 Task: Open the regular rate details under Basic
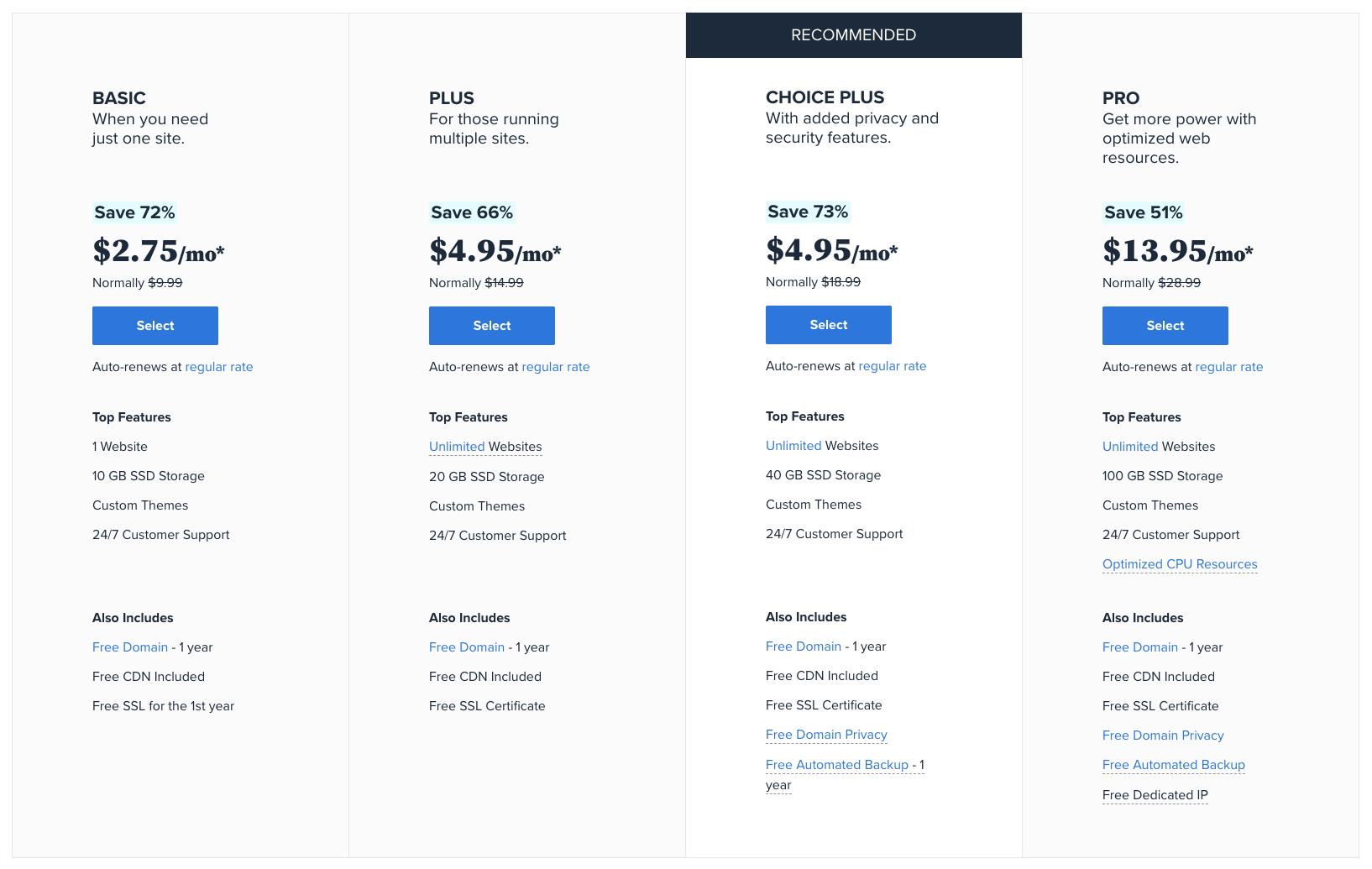point(219,367)
